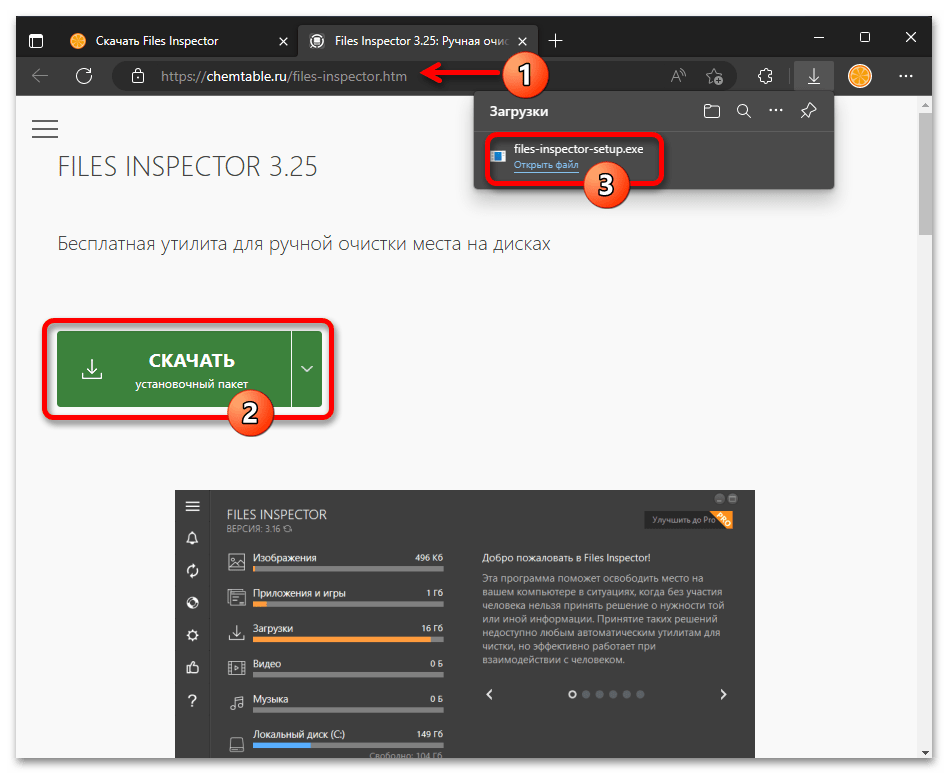This screenshot has height=774, width=948.
Task: Select the Загрузки 16 Гб category row
Action: [336, 631]
